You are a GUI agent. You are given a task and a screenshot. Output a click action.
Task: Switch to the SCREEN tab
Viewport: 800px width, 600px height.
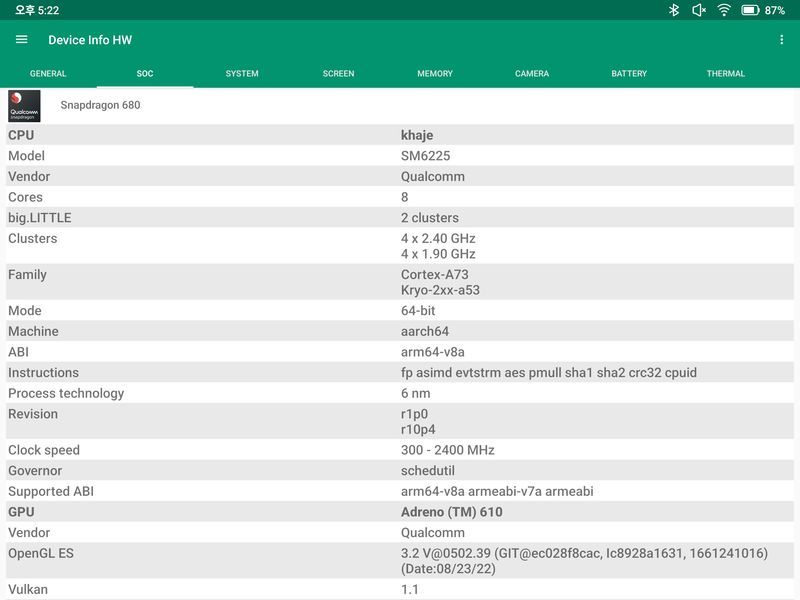[340, 73]
